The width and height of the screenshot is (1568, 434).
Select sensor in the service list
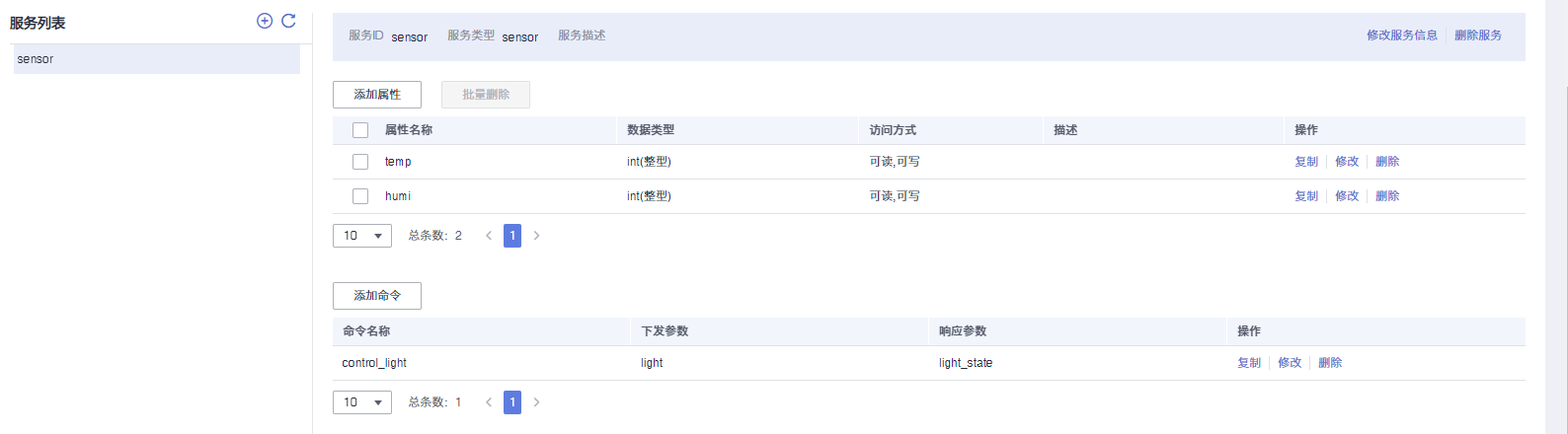[156, 59]
